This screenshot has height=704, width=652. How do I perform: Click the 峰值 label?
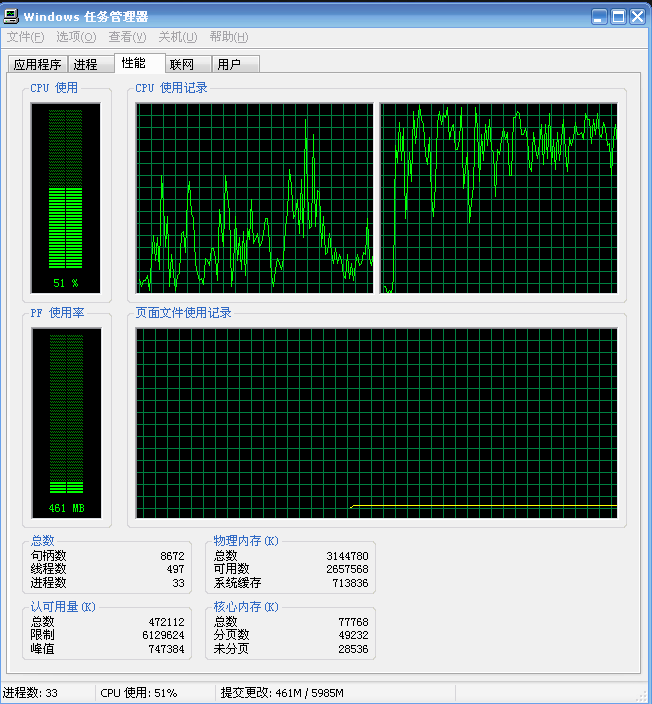coord(43,649)
